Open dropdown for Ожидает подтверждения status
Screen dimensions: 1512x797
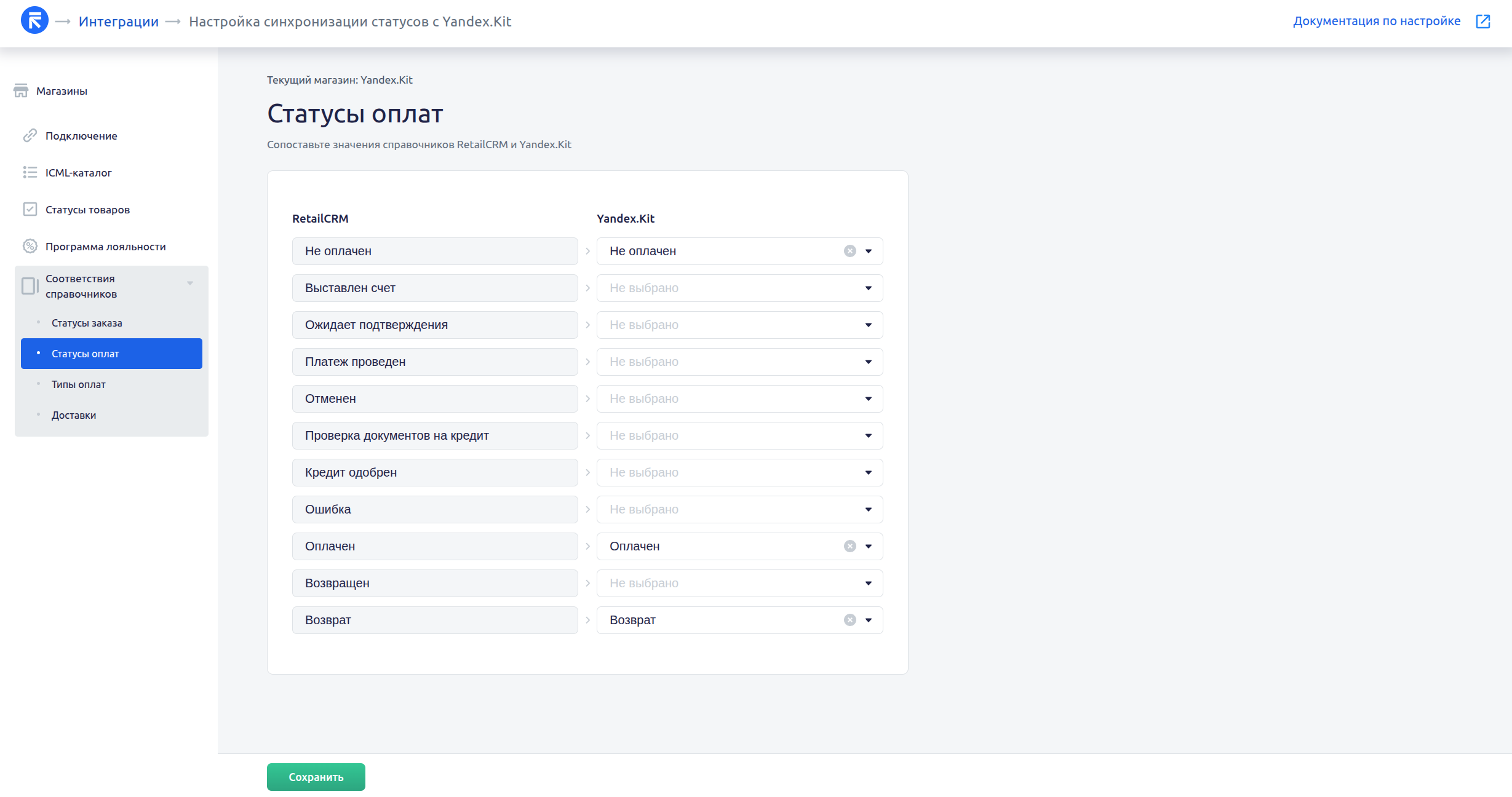[x=869, y=325]
